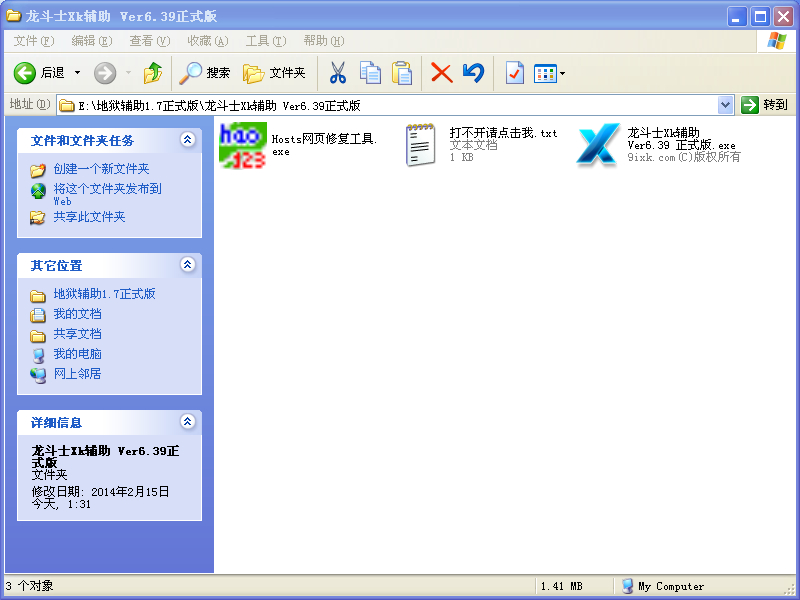Click the Cut scissors icon

(x=337, y=73)
